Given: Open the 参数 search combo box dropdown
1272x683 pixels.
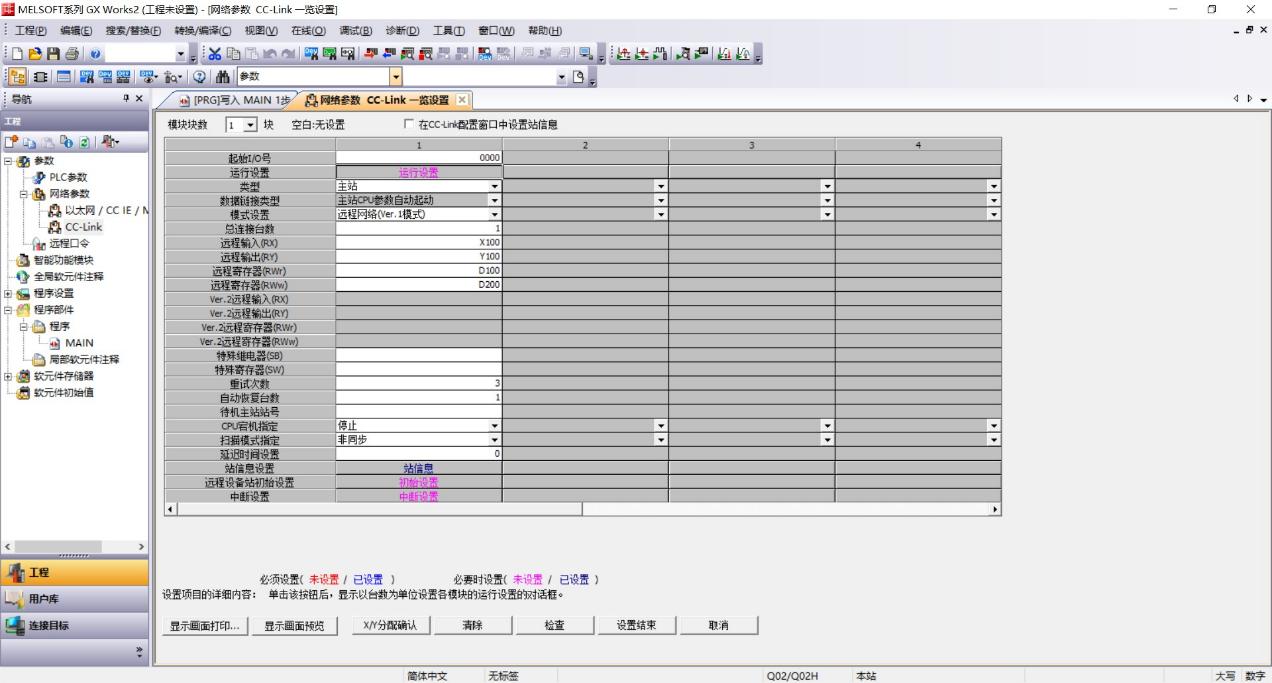Looking at the screenshot, I should point(396,76).
